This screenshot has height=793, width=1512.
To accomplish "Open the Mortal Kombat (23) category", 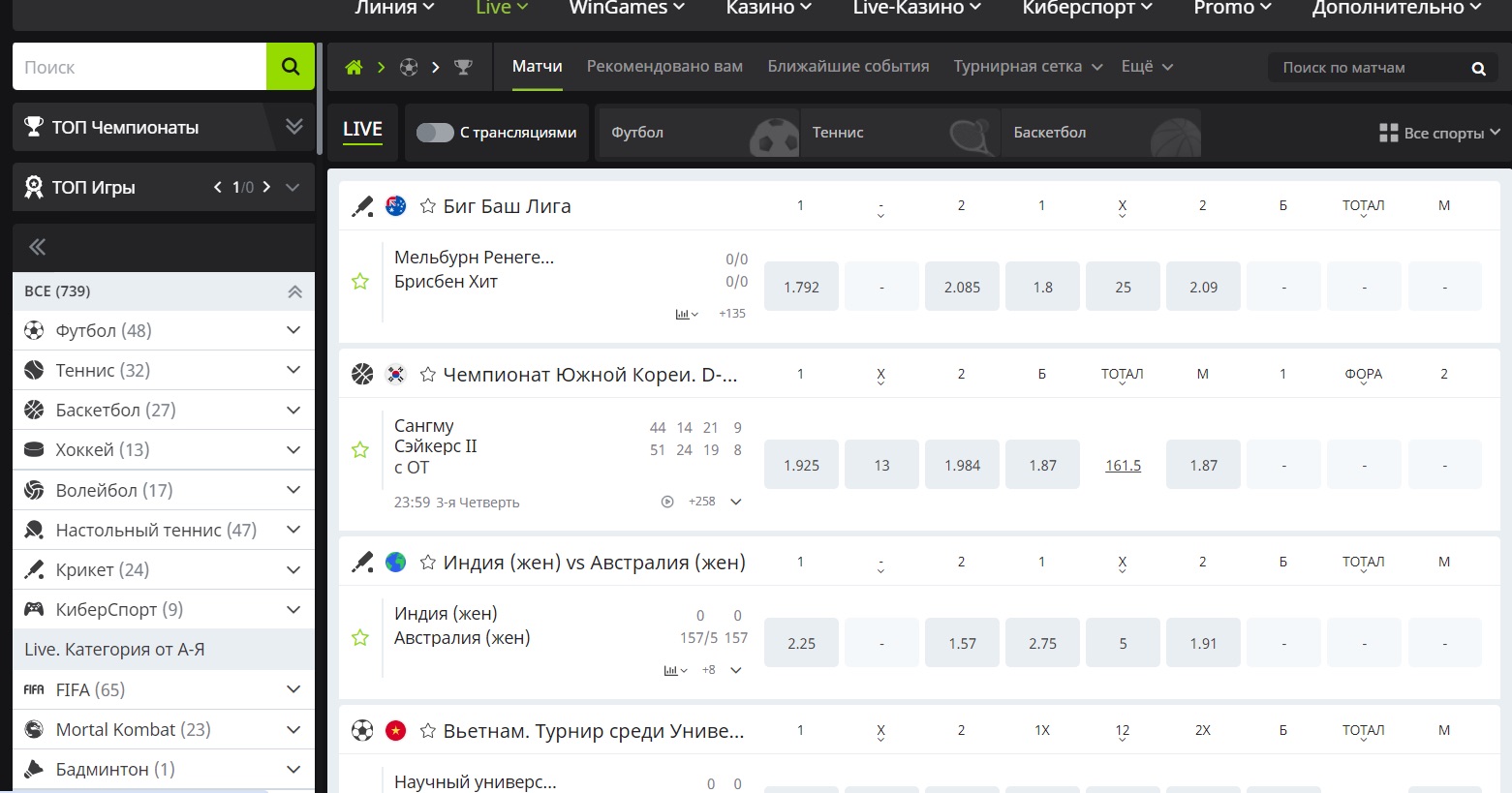I will 164,730.
